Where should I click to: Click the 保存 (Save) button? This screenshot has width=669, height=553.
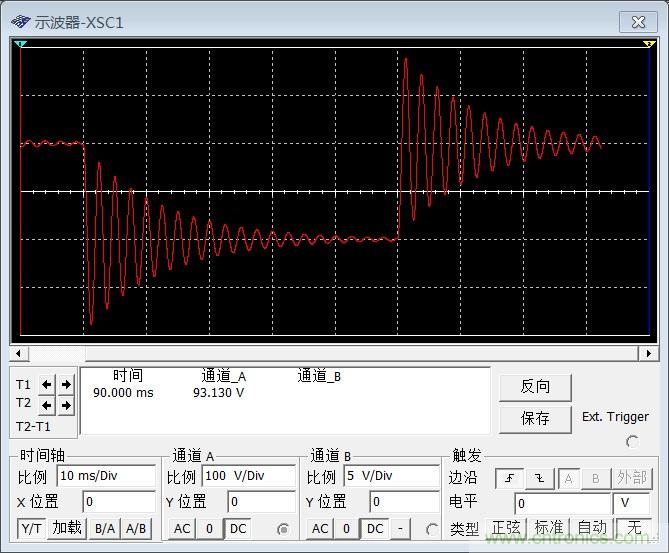535,418
